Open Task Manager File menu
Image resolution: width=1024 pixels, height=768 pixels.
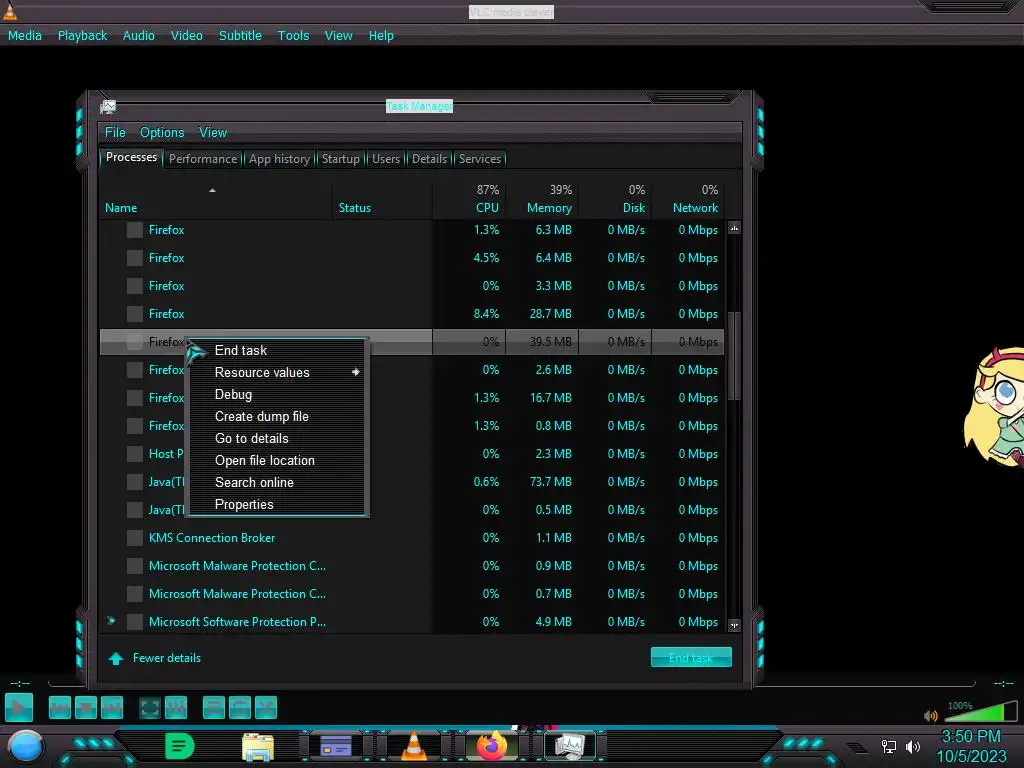tap(115, 133)
